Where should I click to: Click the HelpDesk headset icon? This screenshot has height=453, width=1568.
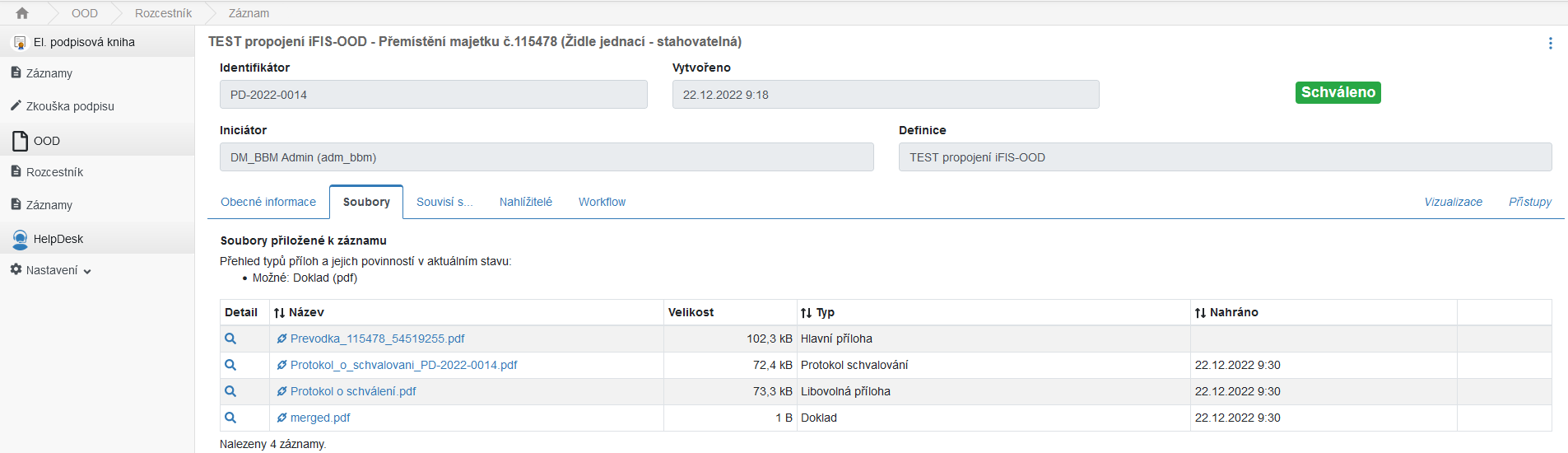point(20,239)
